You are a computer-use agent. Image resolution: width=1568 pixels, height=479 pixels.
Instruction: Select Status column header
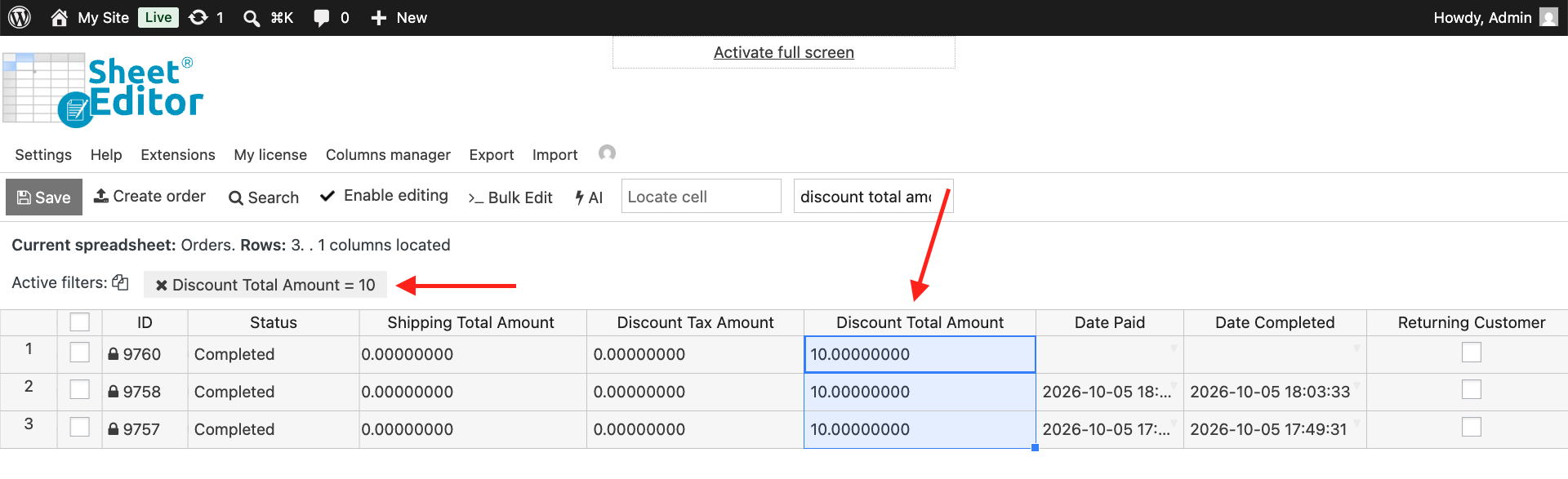pyautogui.click(x=274, y=322)
